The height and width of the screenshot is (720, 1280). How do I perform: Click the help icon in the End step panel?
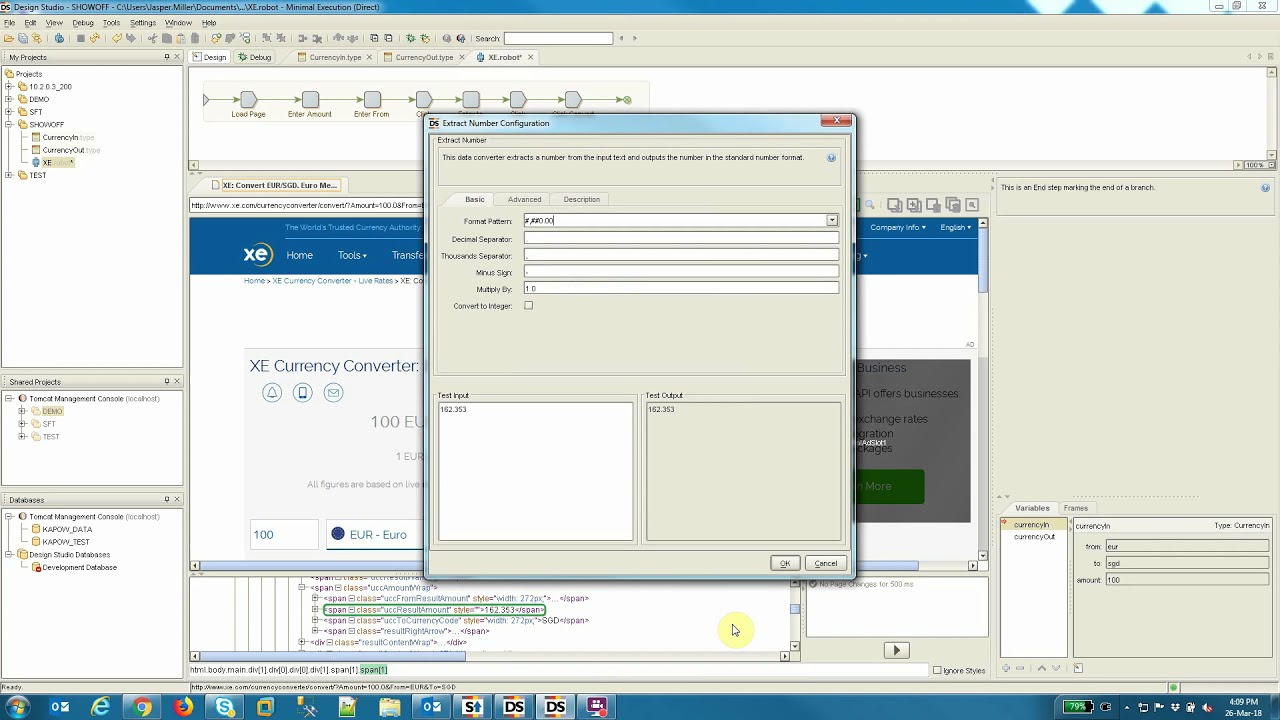pyautogui.click(x=1265, y=188)
